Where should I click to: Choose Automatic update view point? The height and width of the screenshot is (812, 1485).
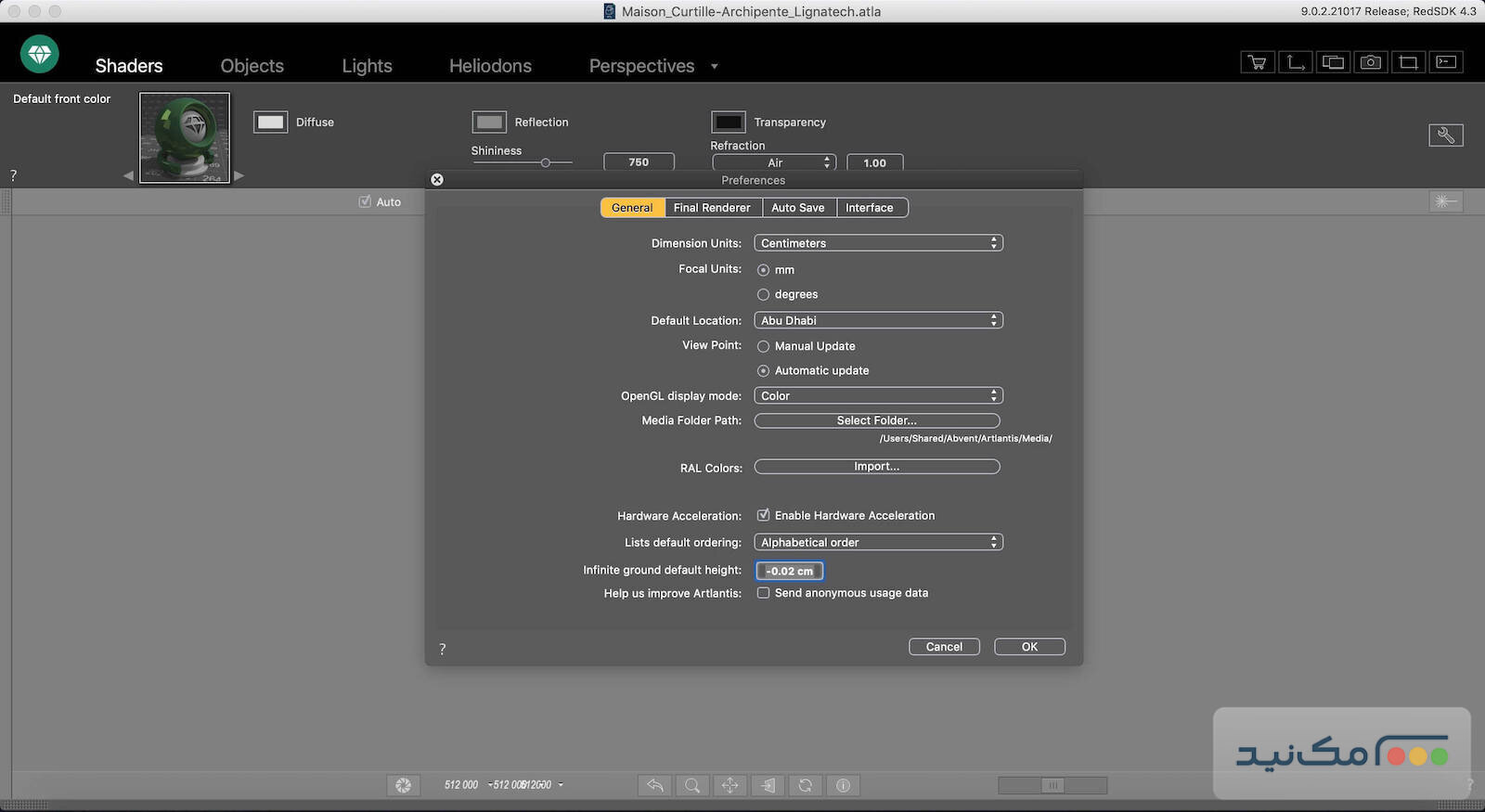tap(763, 370)
